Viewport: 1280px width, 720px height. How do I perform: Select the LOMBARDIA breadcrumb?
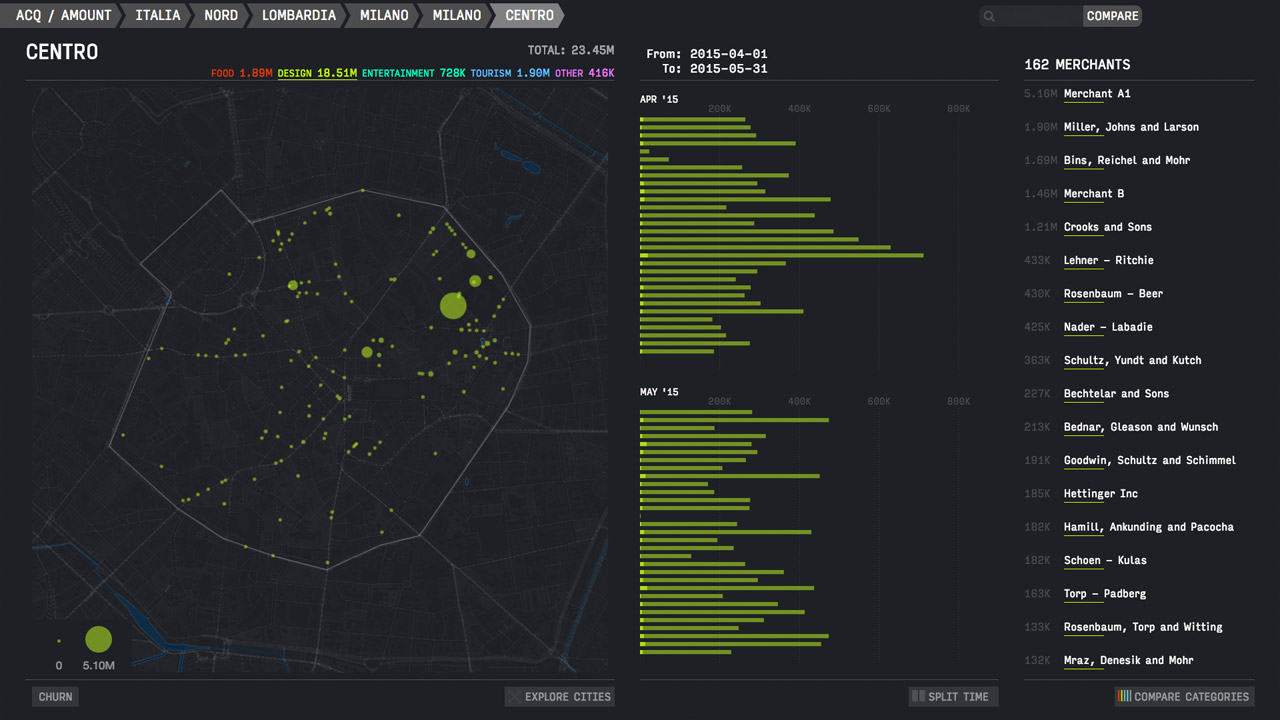(x=299, y=15)
